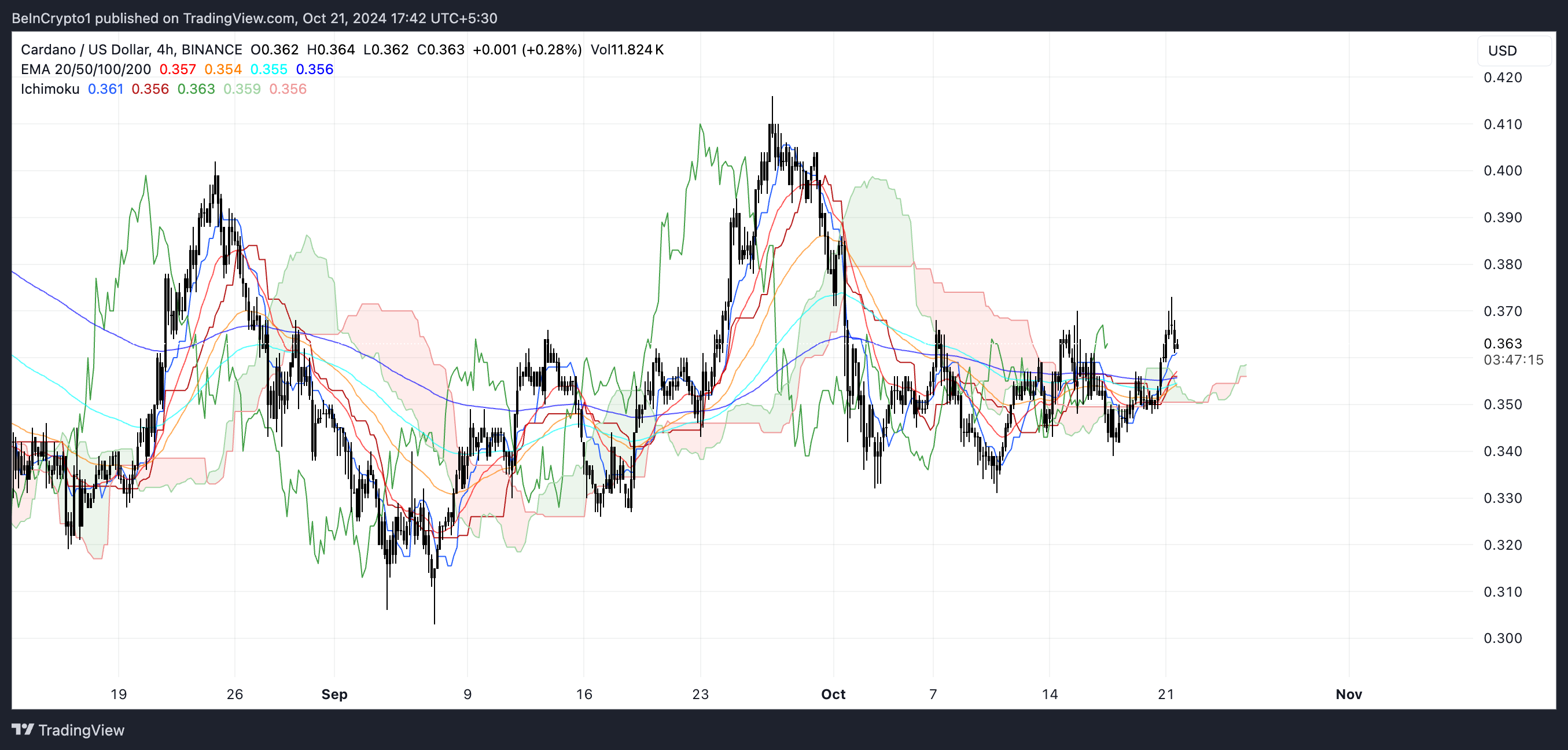Select the Oct date marker on time axis

point(833,694)
